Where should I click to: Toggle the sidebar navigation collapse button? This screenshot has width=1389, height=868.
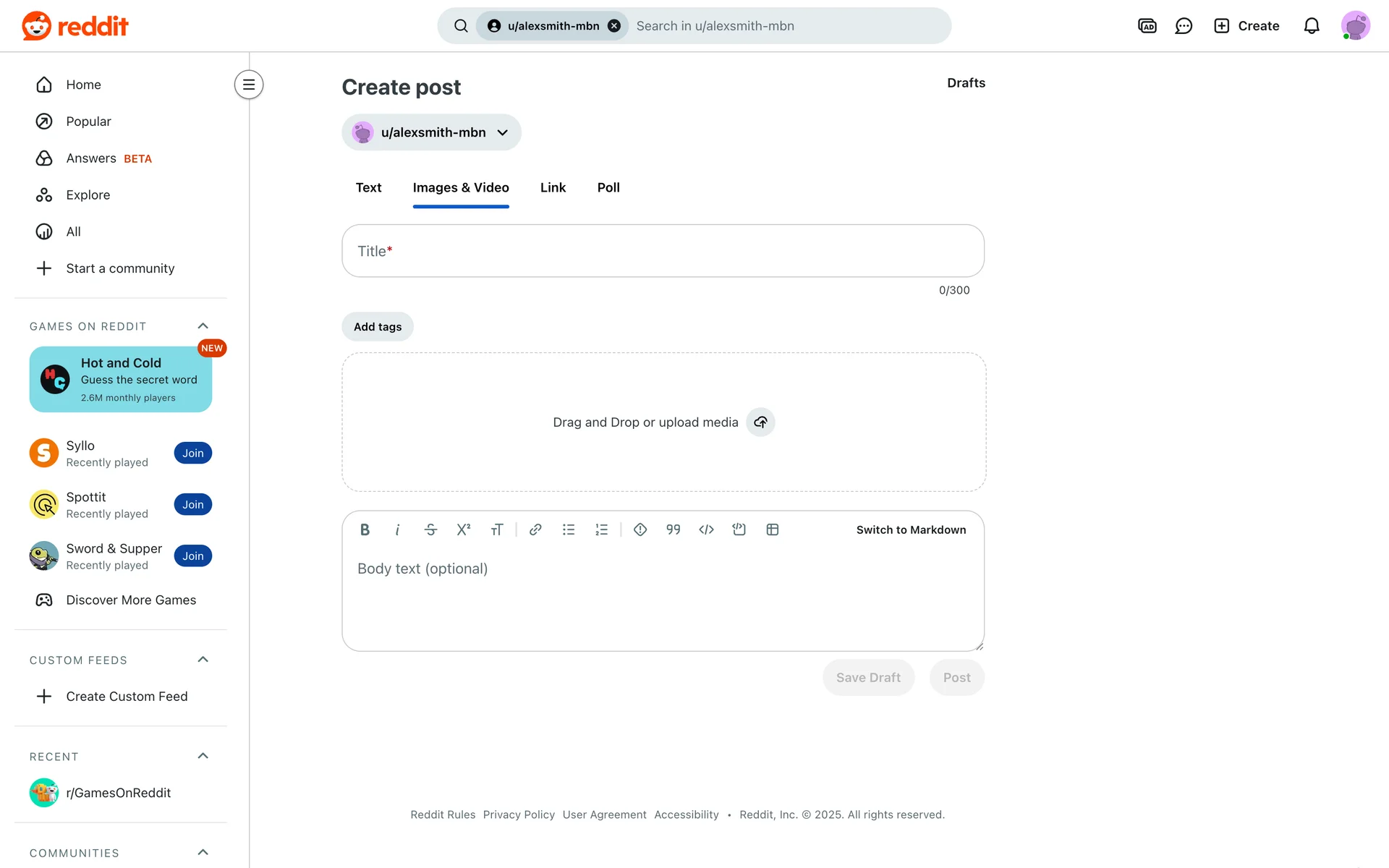[x=249, y=85]
